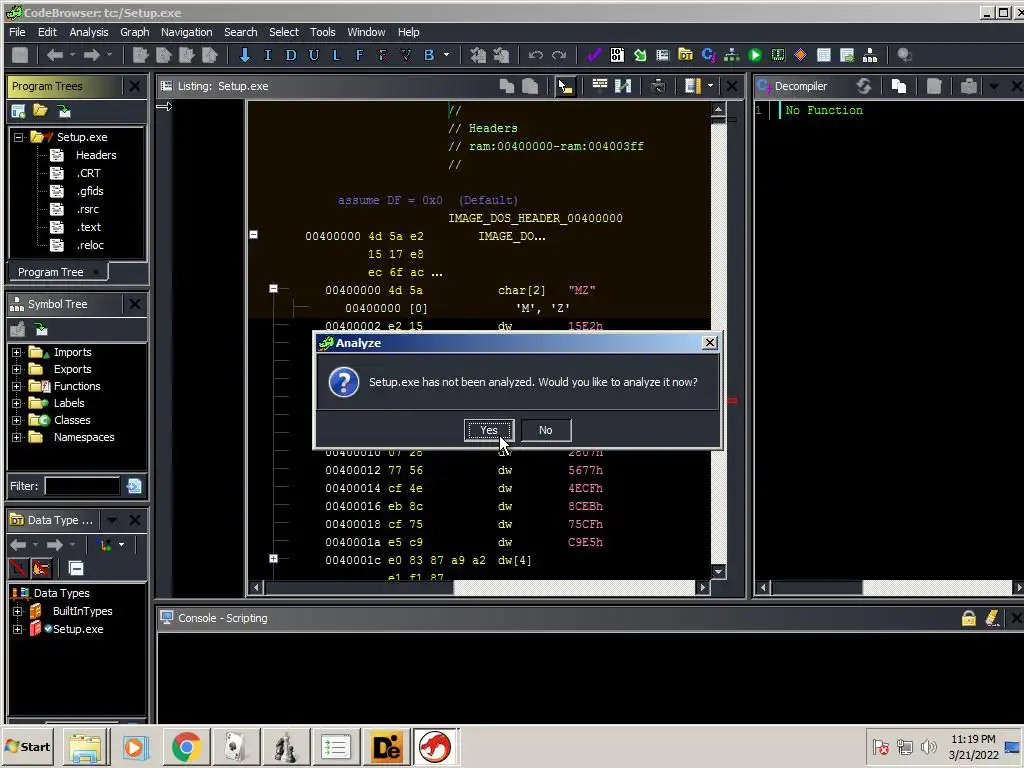Expand the Functions folder in Symbol Tree

[x=17, y=386]
